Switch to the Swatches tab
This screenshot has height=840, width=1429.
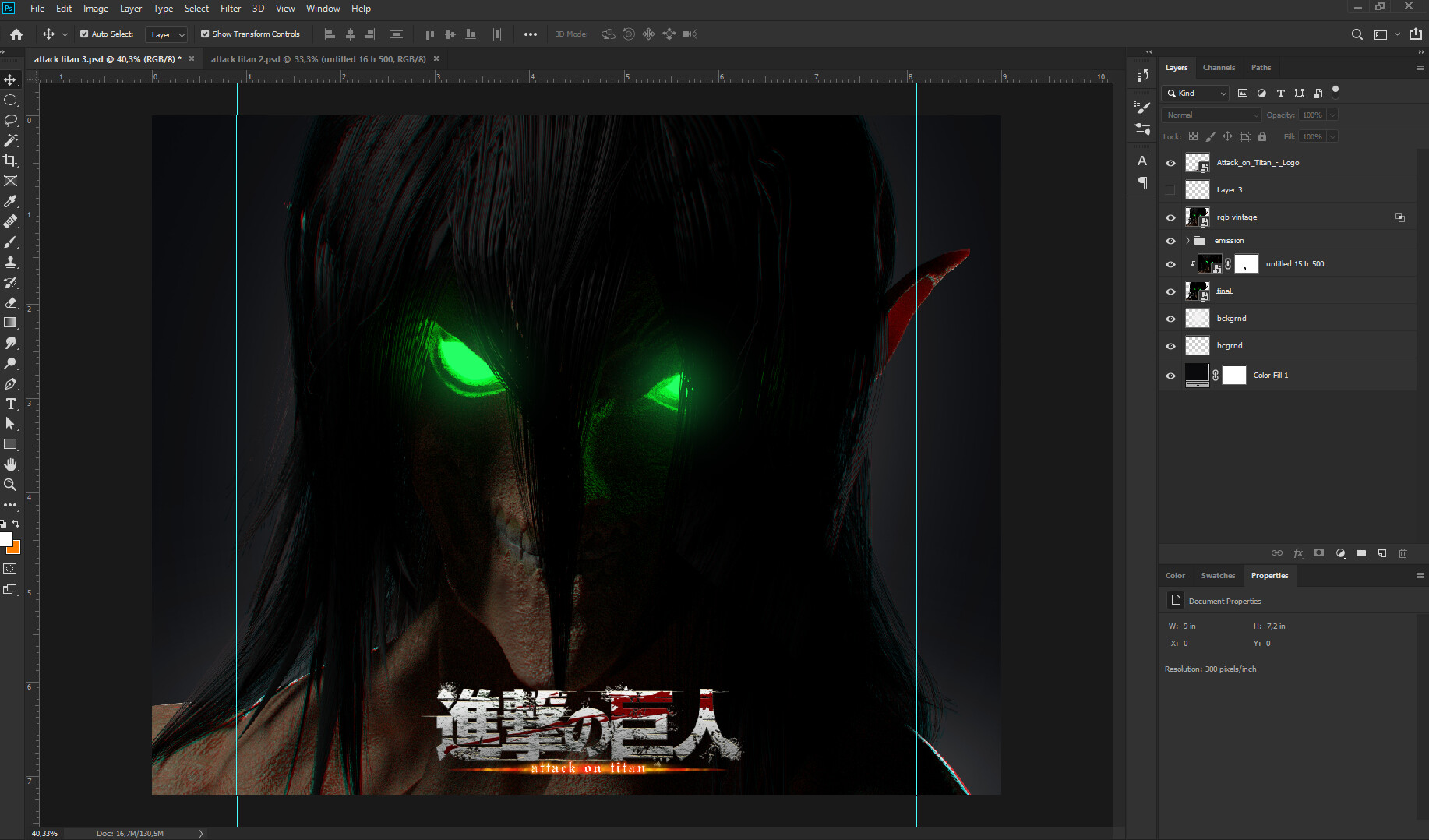coord(1218,576)
